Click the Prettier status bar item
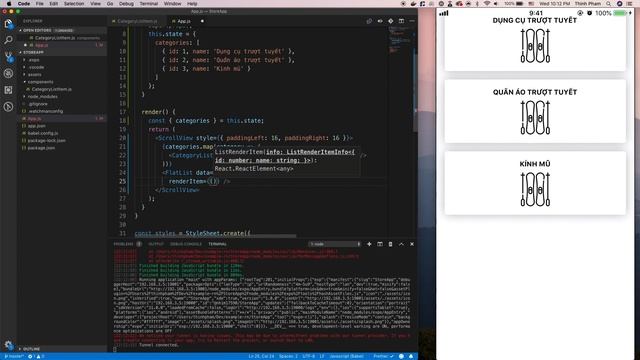 click(x=383, y=356)
